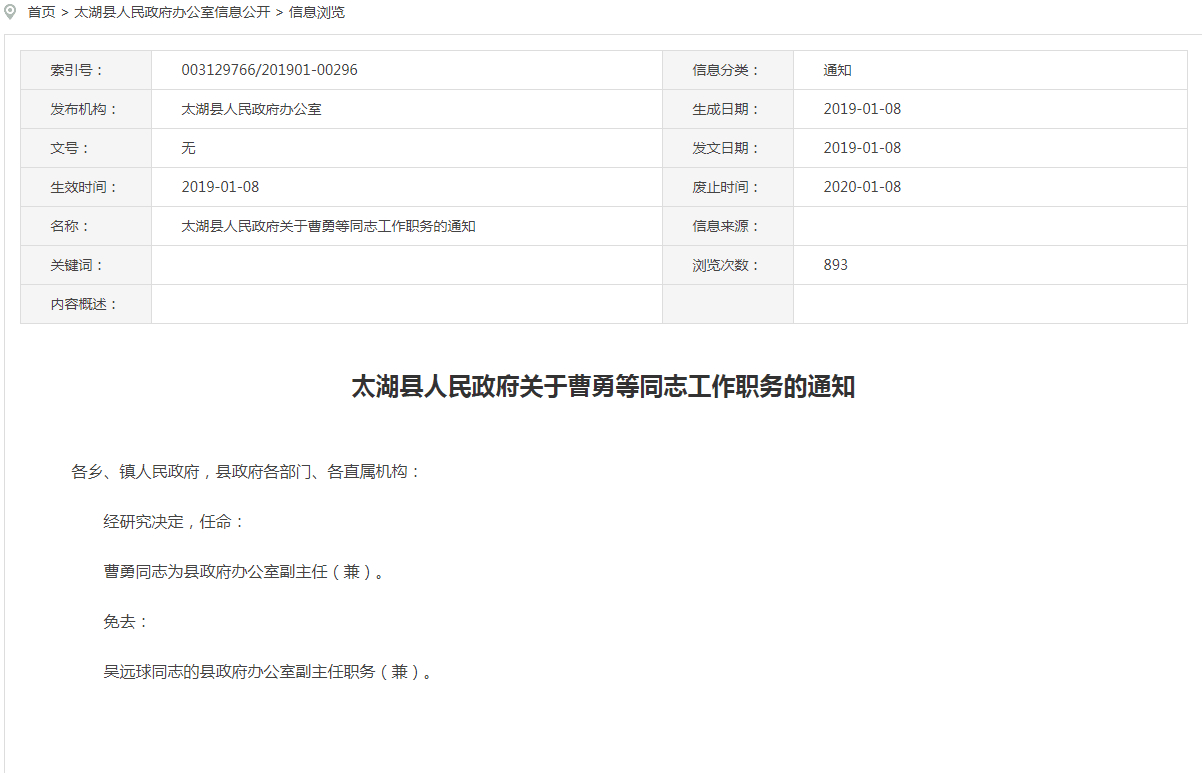Viewport: 1202px width, 773px height.
Task: Click the 生效时间 label cell
Action: [x=86, y=187]
